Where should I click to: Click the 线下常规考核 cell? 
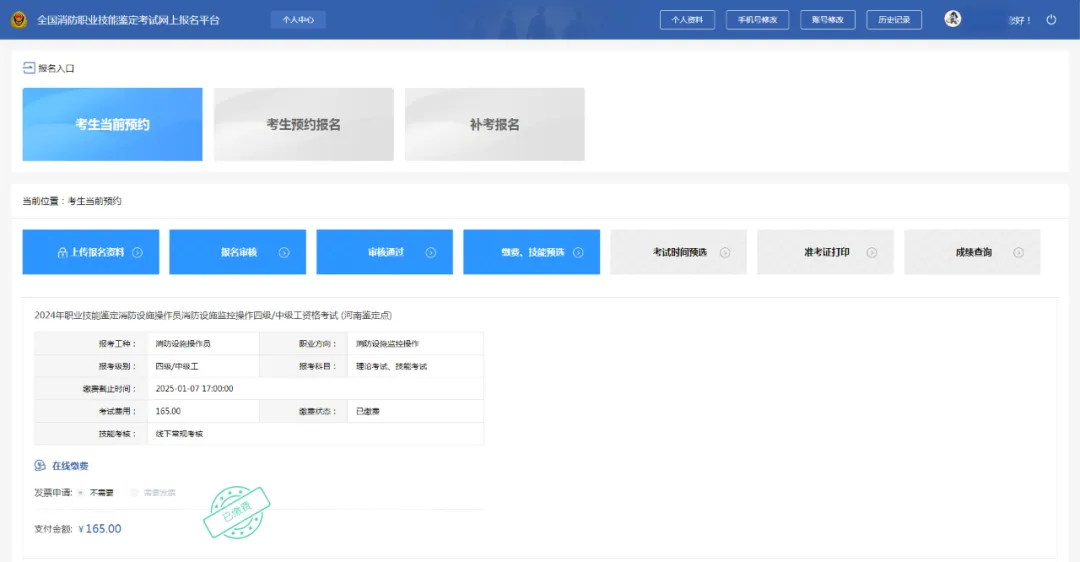tap(315, 434)
